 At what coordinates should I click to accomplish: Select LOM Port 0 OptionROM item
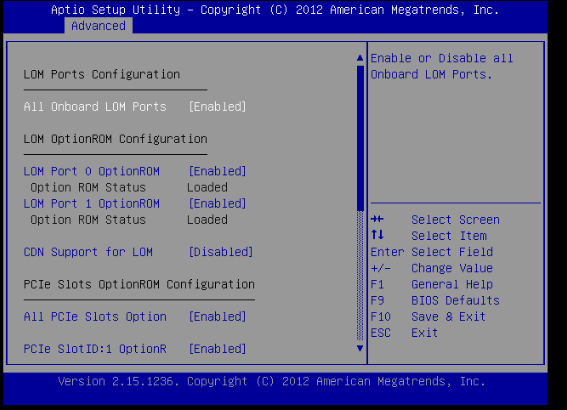[x=91, y=171]
